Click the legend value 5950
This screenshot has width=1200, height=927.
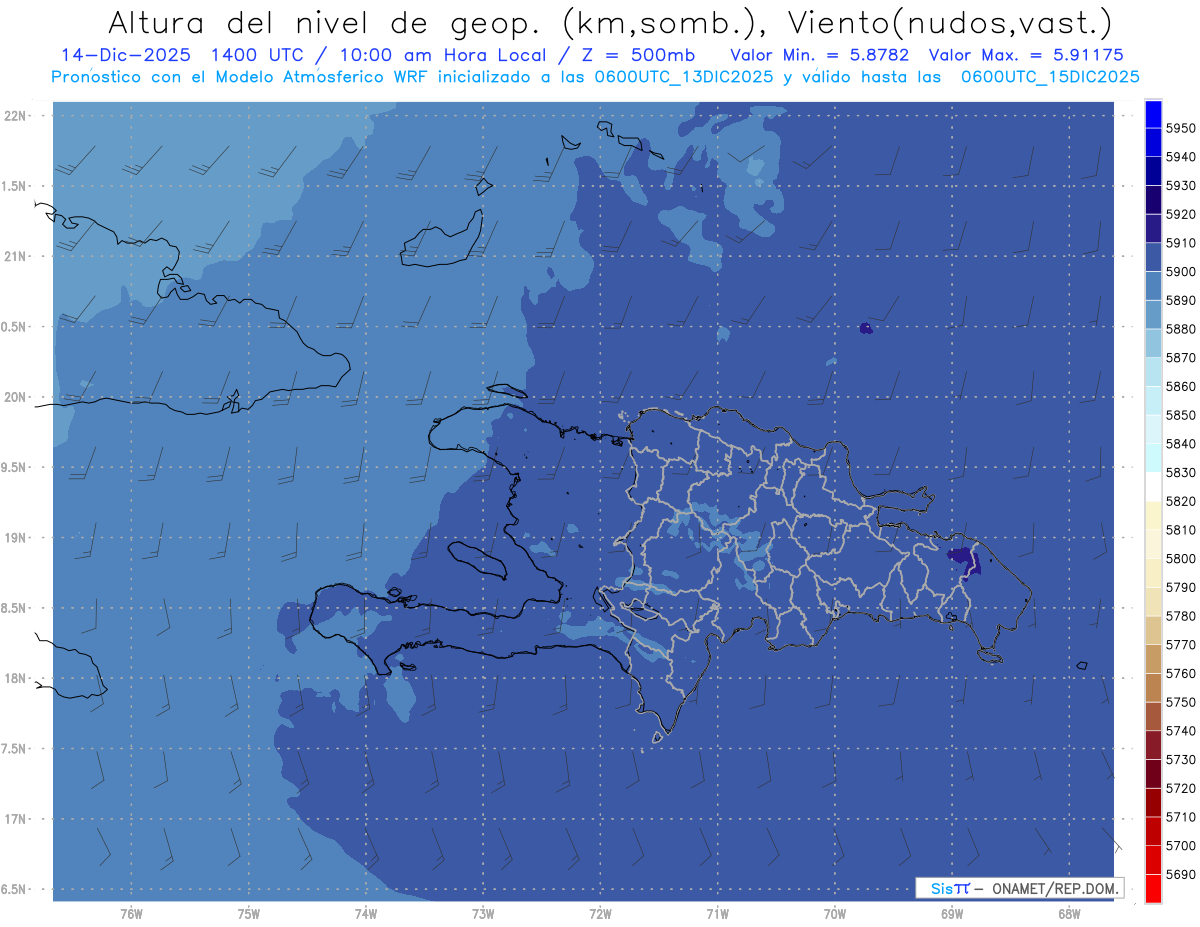[x=1180, y=128]
